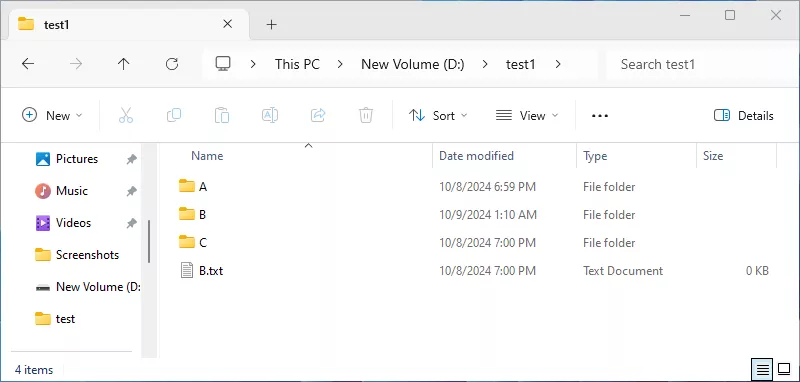Expand chevron before This PC
This screenshot has height=382, width=800.
pos(253,64)
